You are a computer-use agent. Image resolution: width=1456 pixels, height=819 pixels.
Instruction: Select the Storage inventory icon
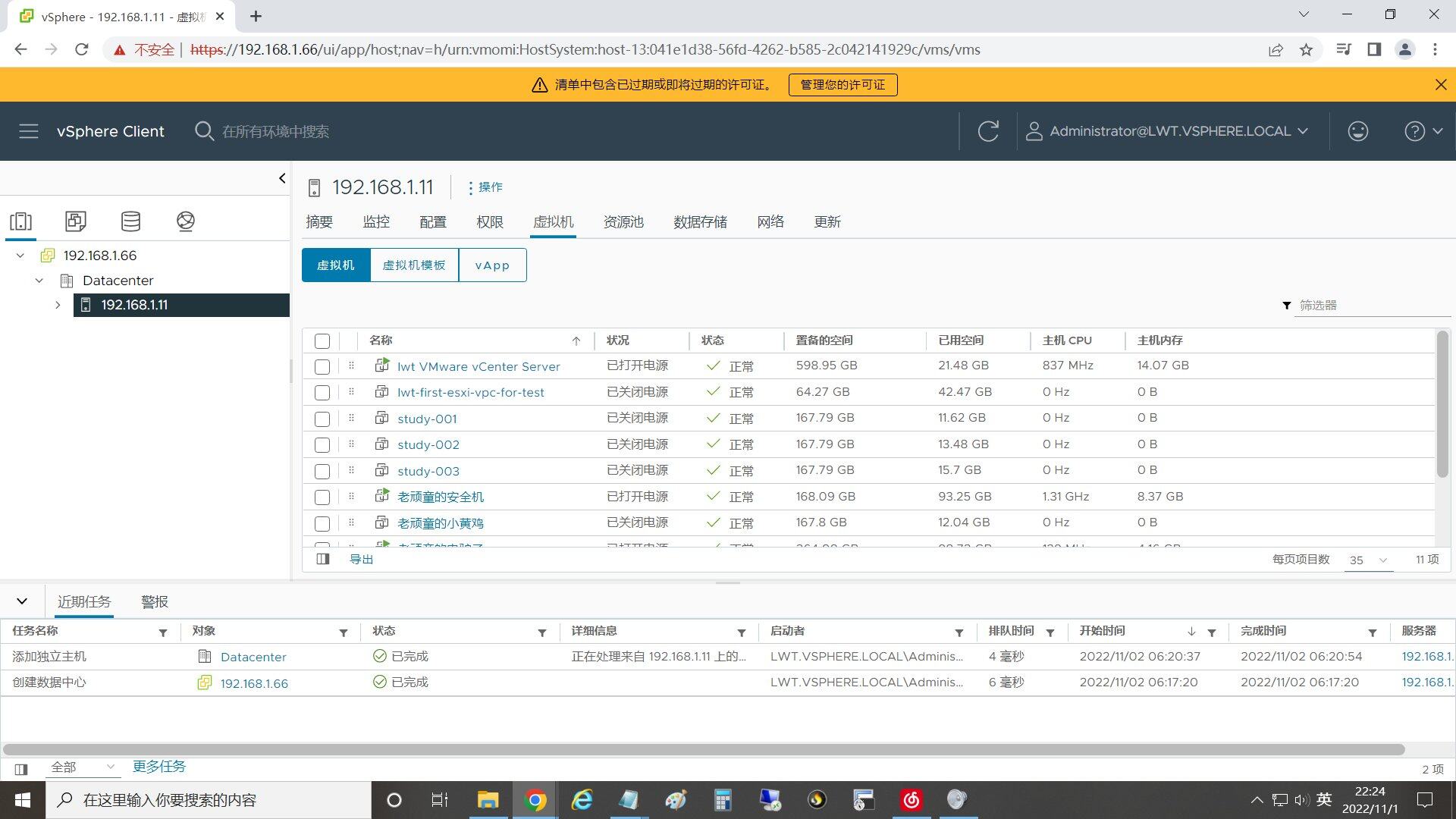(x=130, y=221)
